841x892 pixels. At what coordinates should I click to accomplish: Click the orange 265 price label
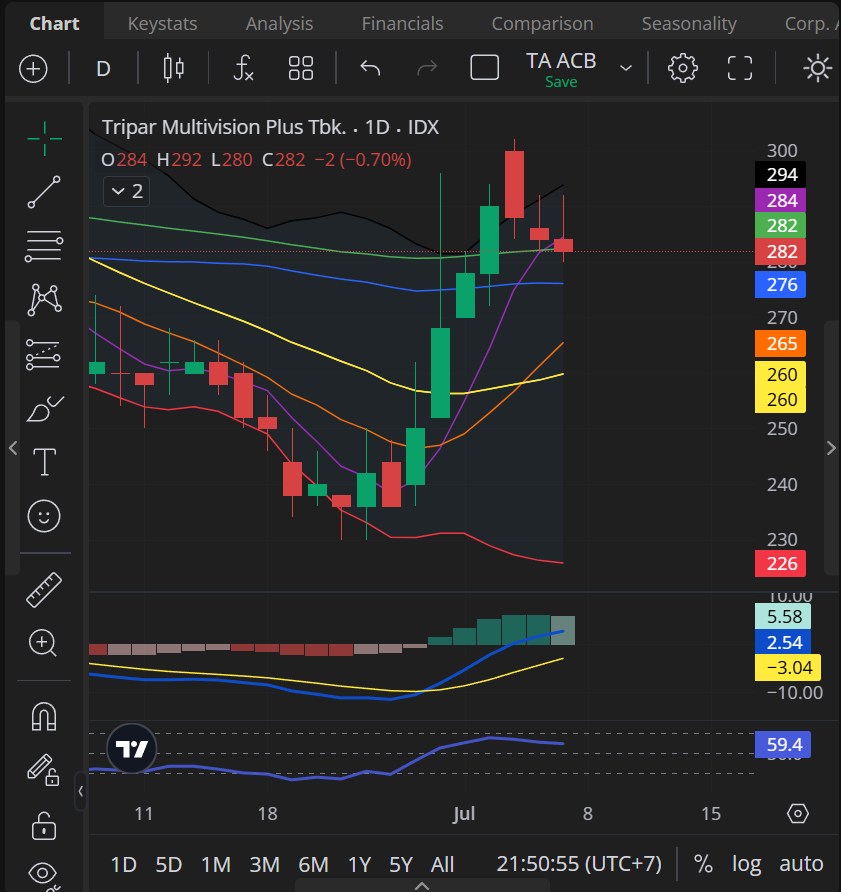pos(780,344)
